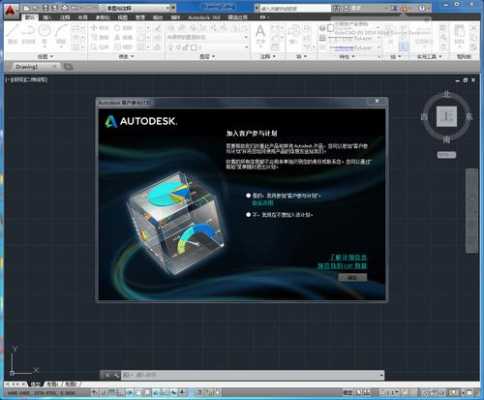Open the 'learn more' link in dialog
This screenshot has width=484, height=400.
348,257
